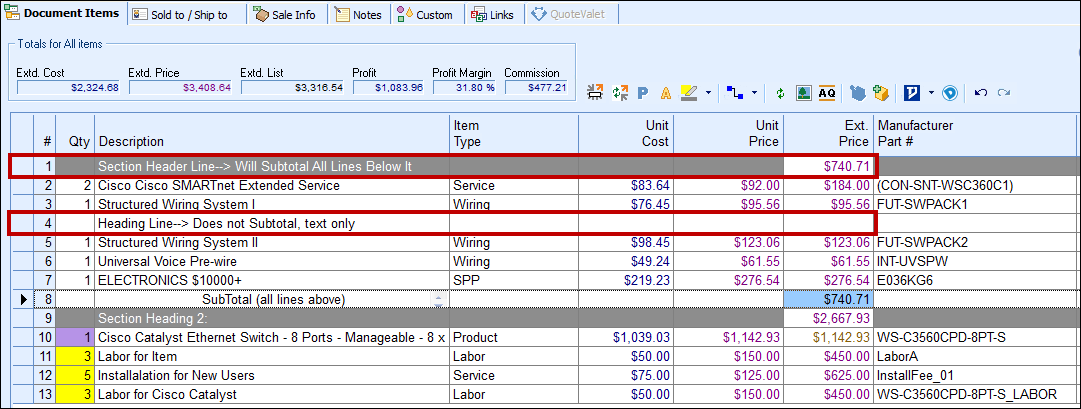Click the picture image toolbar icon

click(x=803, y=93)
